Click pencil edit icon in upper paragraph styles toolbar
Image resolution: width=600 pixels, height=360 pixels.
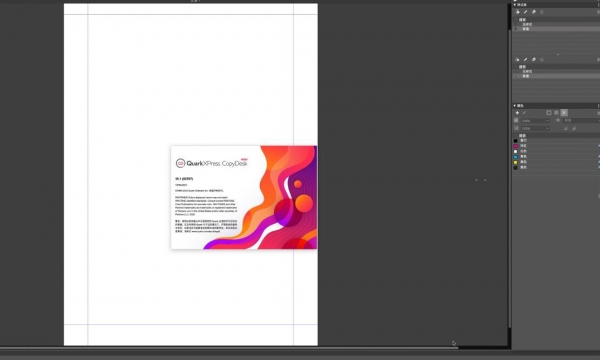(525, 12)
